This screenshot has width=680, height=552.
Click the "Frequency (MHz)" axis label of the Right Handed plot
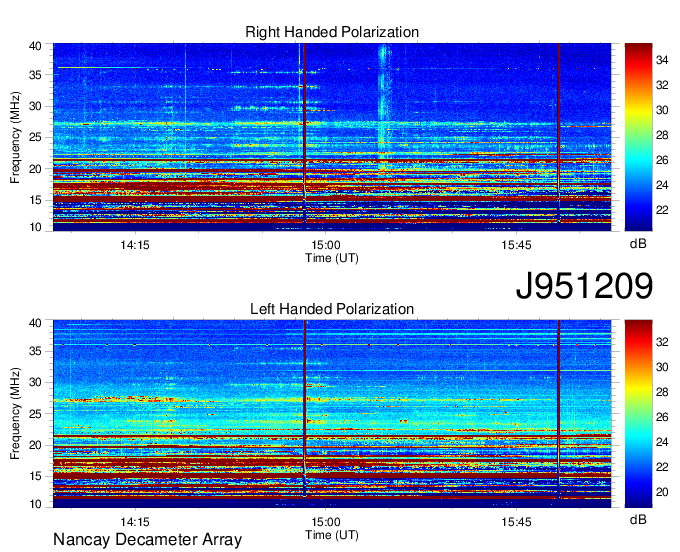(x=15, y=137)
